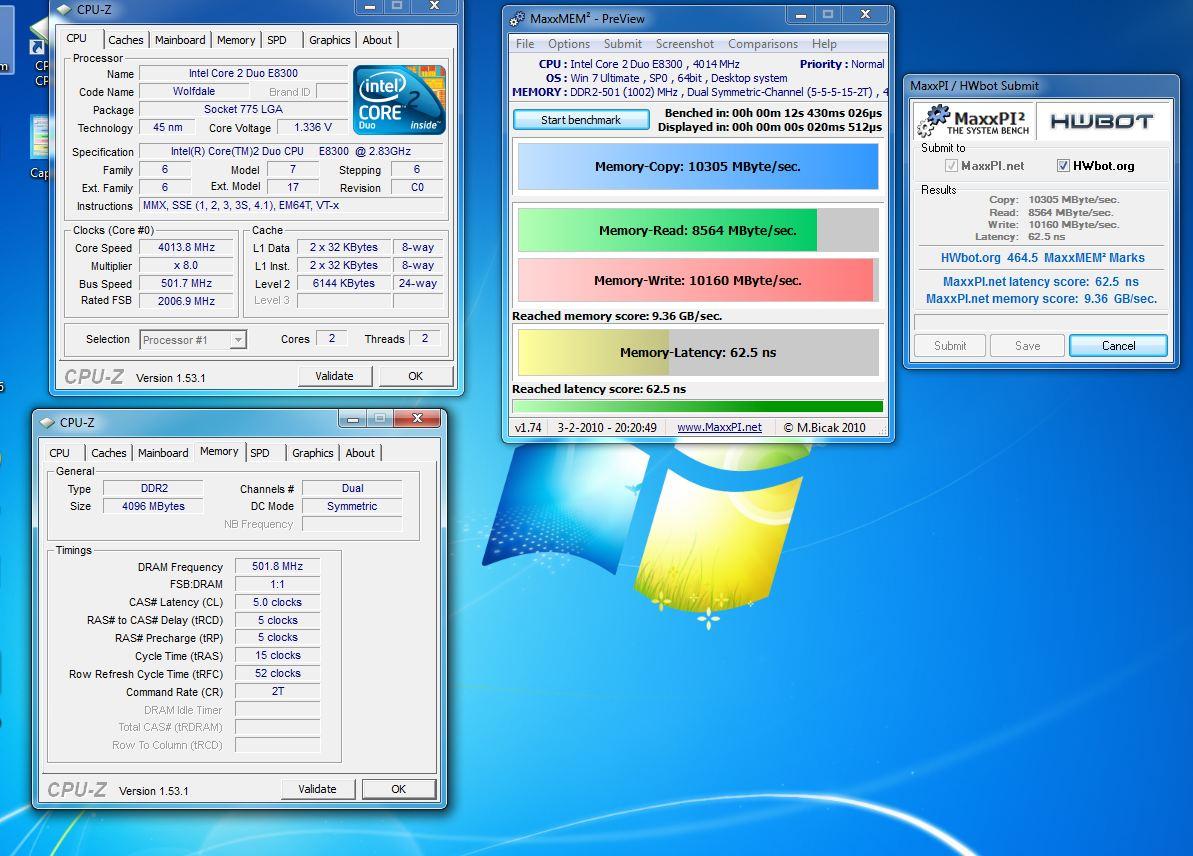
Task: Switch to About tab in bottom CPU-Z
Action: 360,453
